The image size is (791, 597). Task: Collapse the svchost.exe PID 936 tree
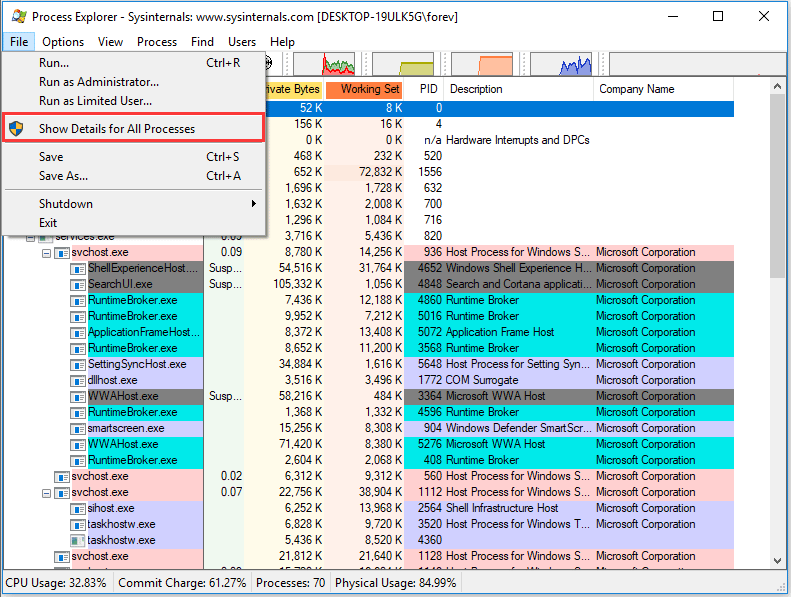[46, 253]
